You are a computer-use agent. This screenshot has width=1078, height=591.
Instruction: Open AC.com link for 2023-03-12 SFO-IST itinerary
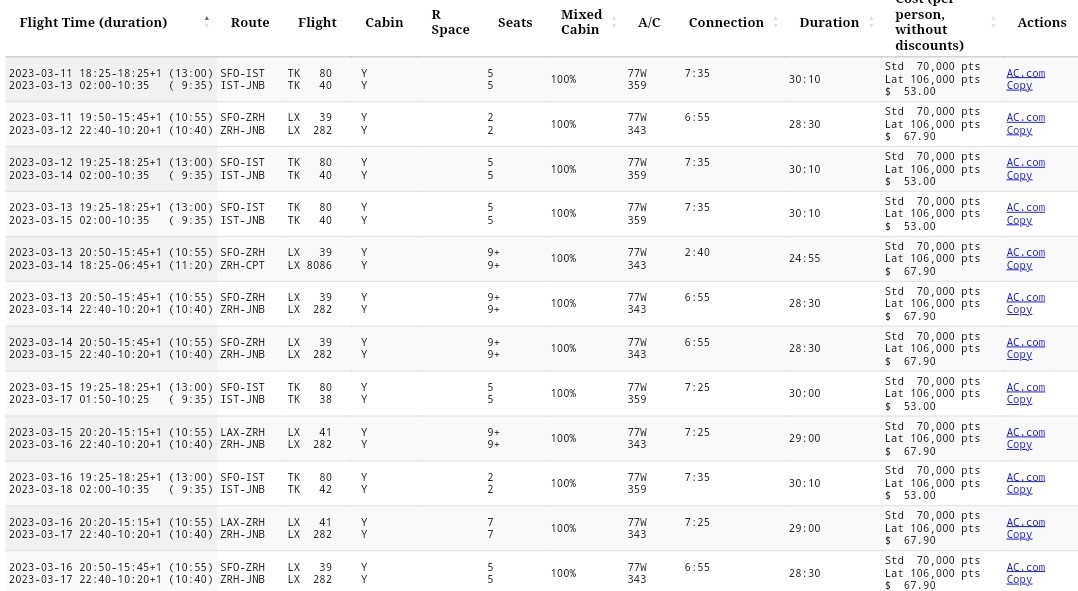click(x=1025, y=162)
